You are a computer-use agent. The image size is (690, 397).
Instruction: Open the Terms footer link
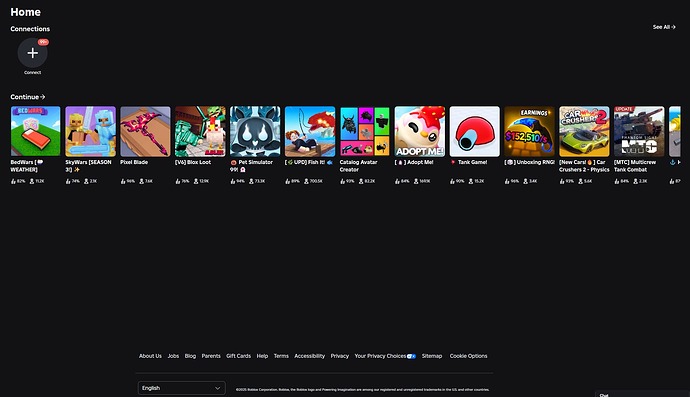[281, 356]
